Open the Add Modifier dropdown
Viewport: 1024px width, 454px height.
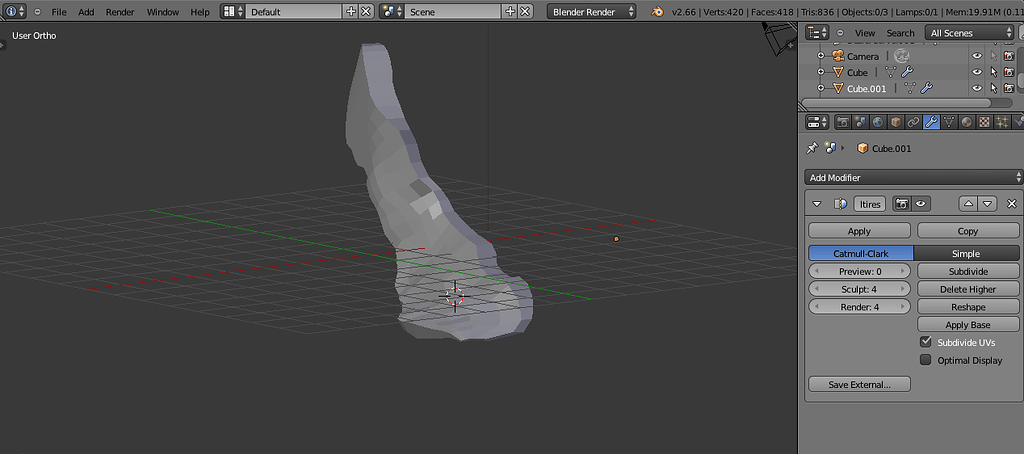click(x=914, y=177)
